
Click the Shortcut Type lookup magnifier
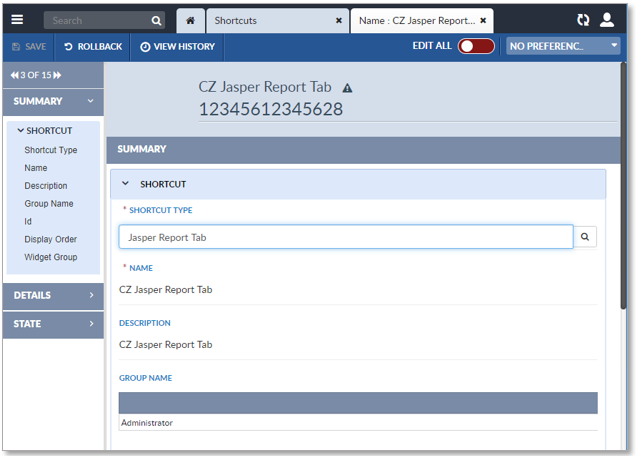point(585,237)
